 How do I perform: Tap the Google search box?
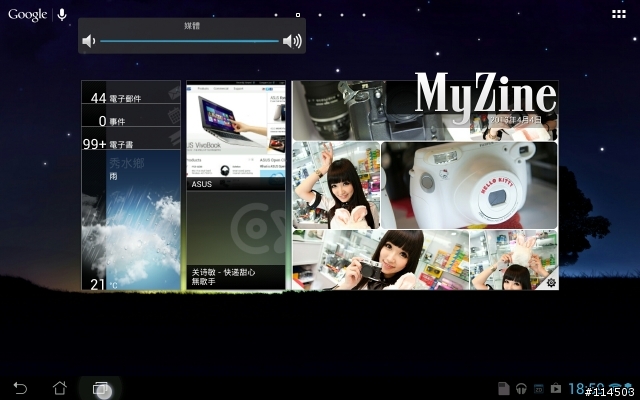tap(28, 15)
